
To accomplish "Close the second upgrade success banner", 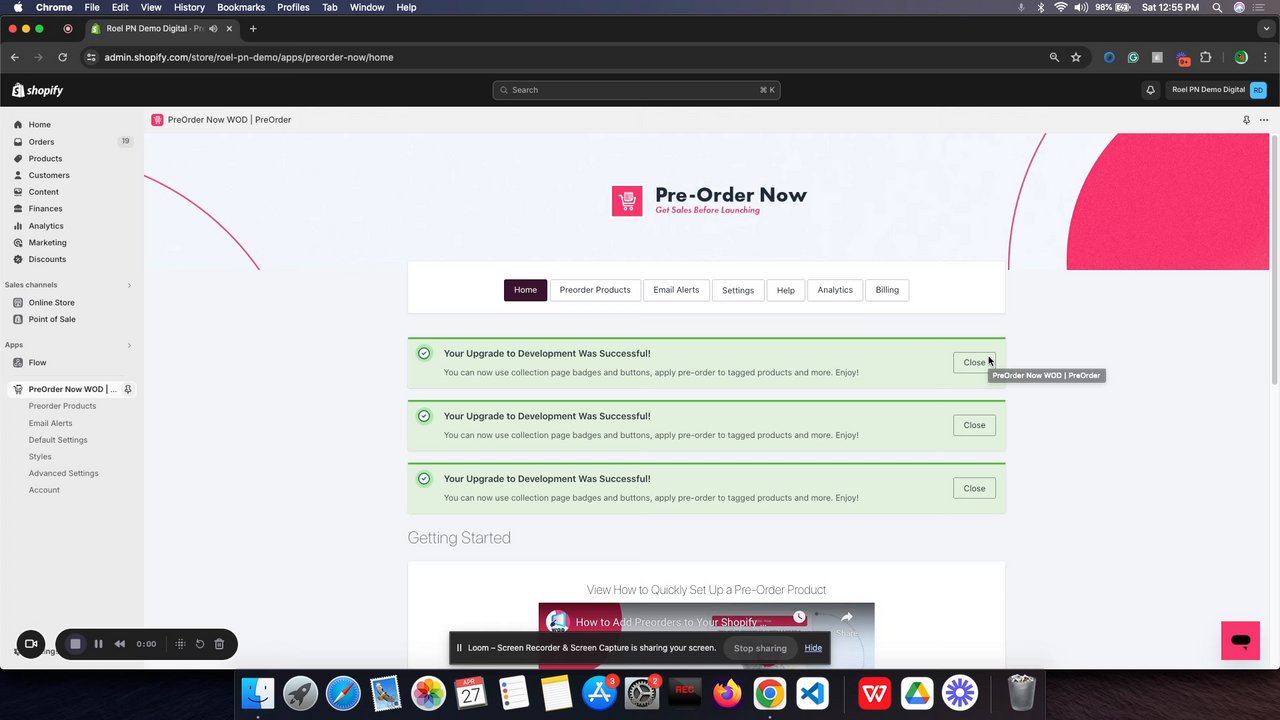I will click(974, 425).
